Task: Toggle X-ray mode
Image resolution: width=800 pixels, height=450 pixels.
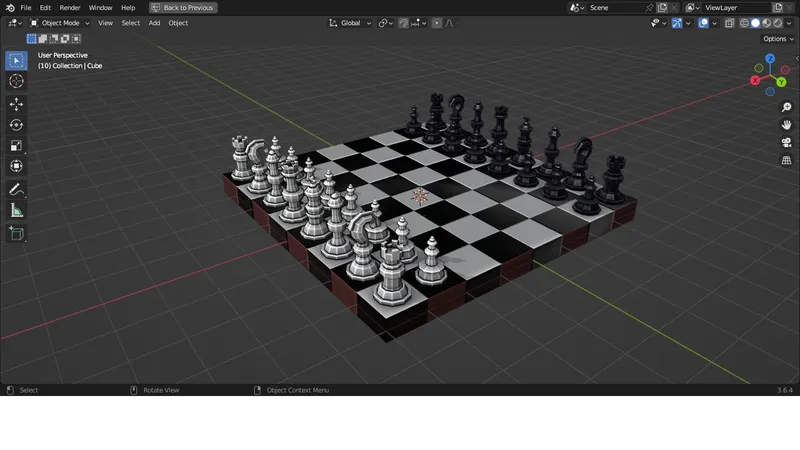Action: click(x=729, y=23)
